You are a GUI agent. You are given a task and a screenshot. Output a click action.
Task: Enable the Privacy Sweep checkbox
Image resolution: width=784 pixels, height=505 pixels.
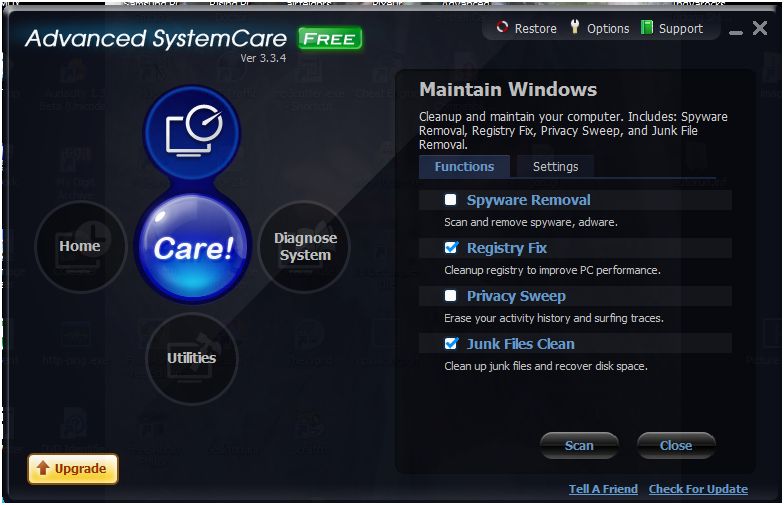(x=450, y=296)
